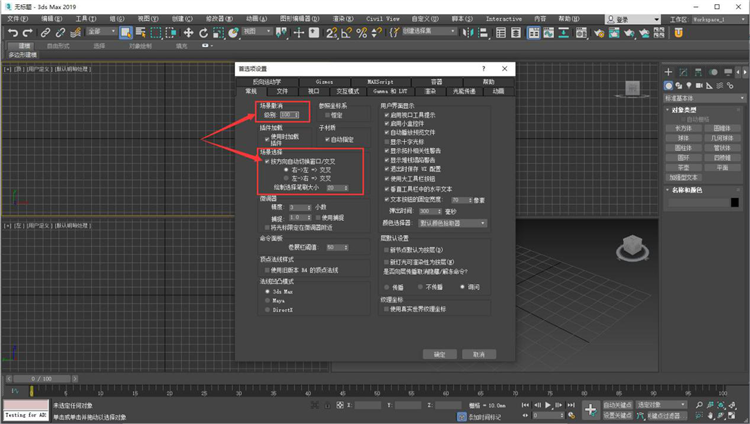Open the 颜色选择器 dropdown
This screenshot has height=424, width=750.
click(x=452, y=223)
